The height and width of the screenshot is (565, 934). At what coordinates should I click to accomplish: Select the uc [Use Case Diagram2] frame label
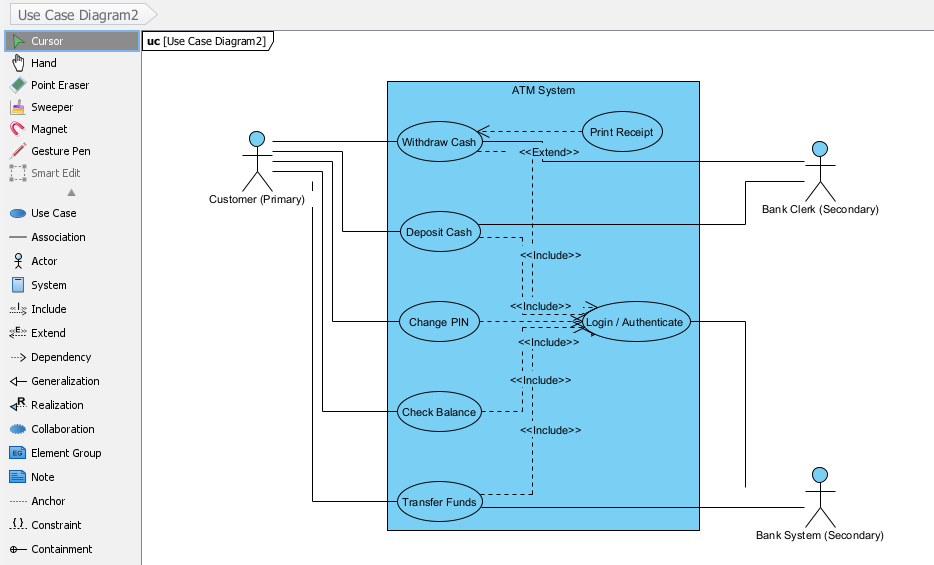point(207,41)
